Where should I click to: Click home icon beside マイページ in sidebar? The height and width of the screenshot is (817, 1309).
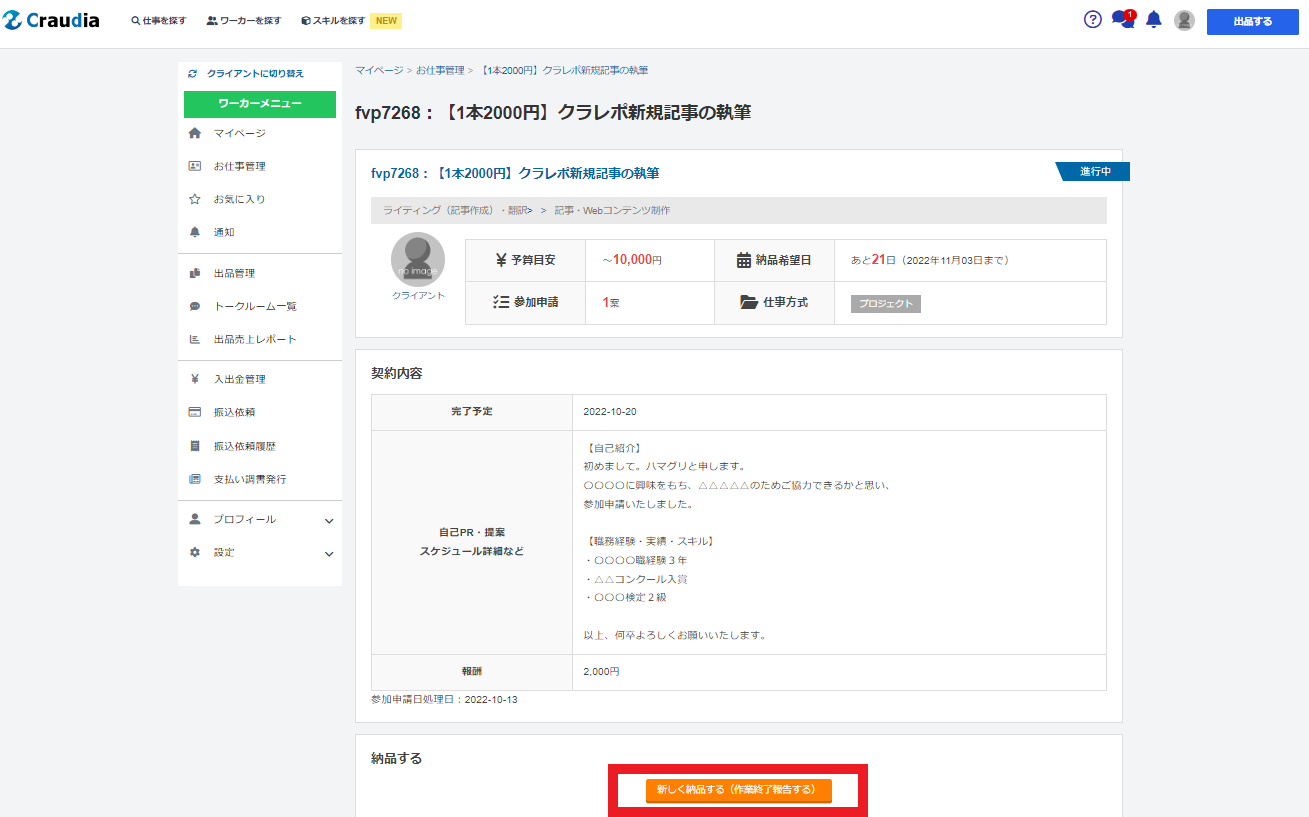tap(195, 133)
